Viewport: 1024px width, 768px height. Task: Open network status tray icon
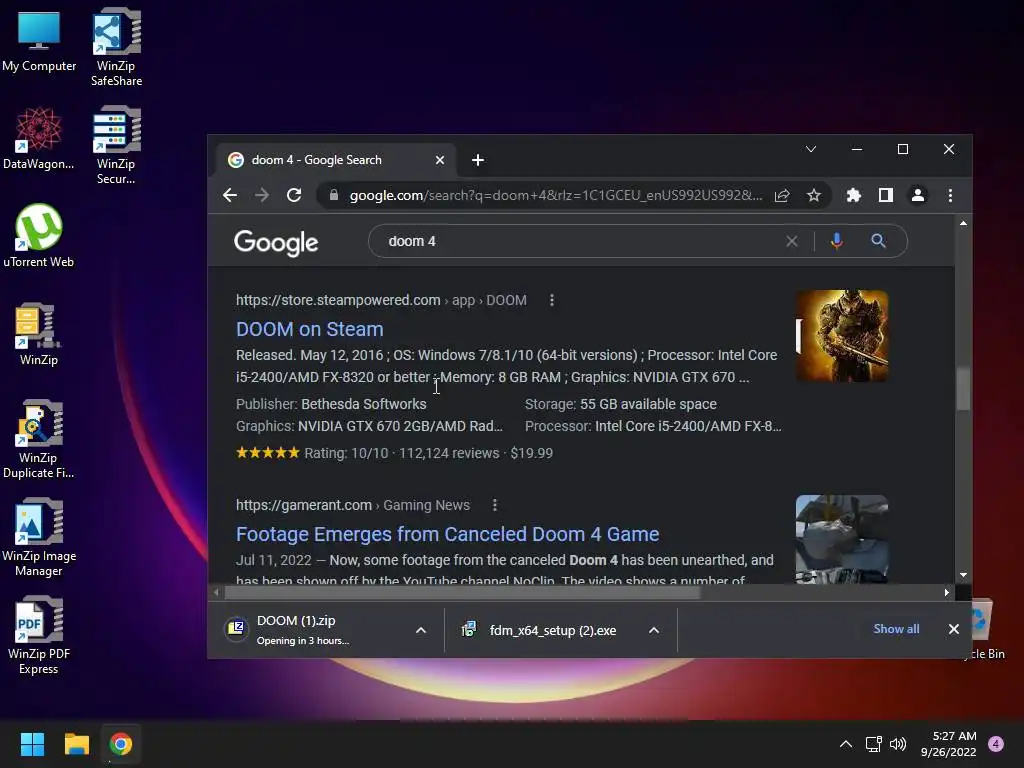[873, 744]
